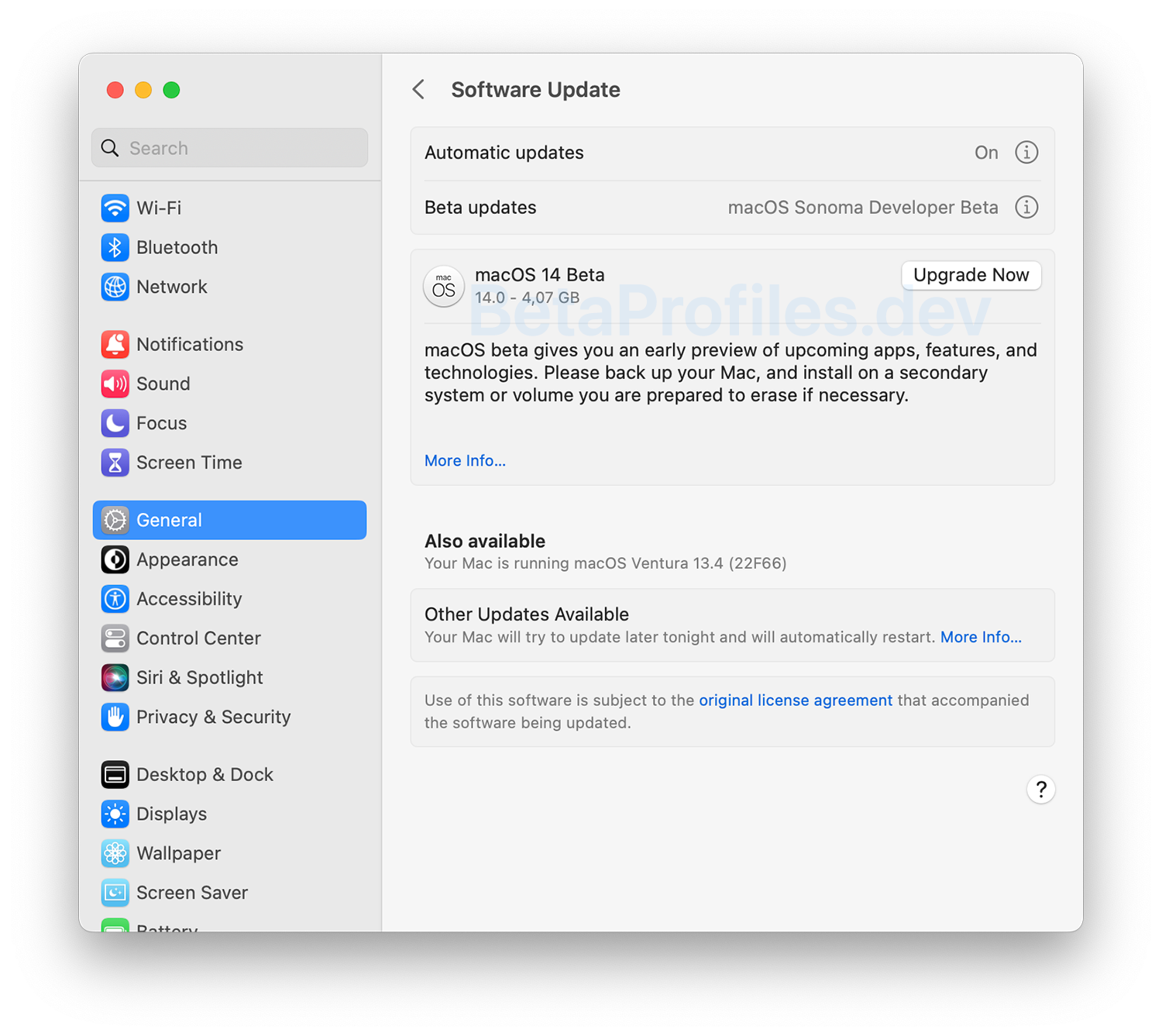This screenshot has height=1036, width=1162.
Task: Select Accessibility label in sidebar
Action: (189, 599)
